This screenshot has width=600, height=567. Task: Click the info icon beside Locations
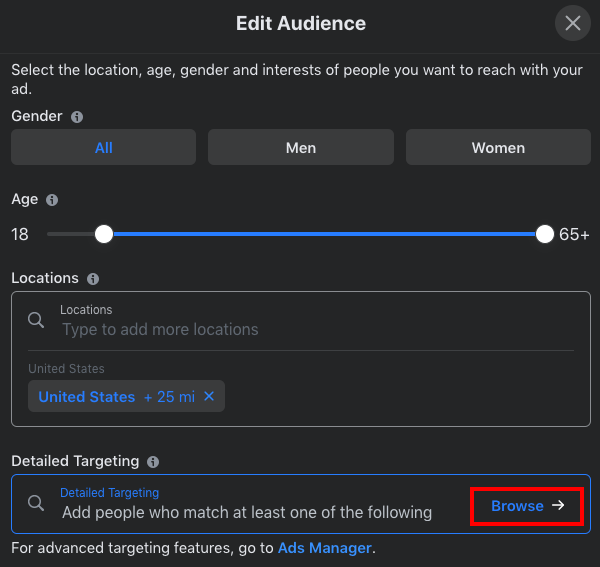point(93,279)
